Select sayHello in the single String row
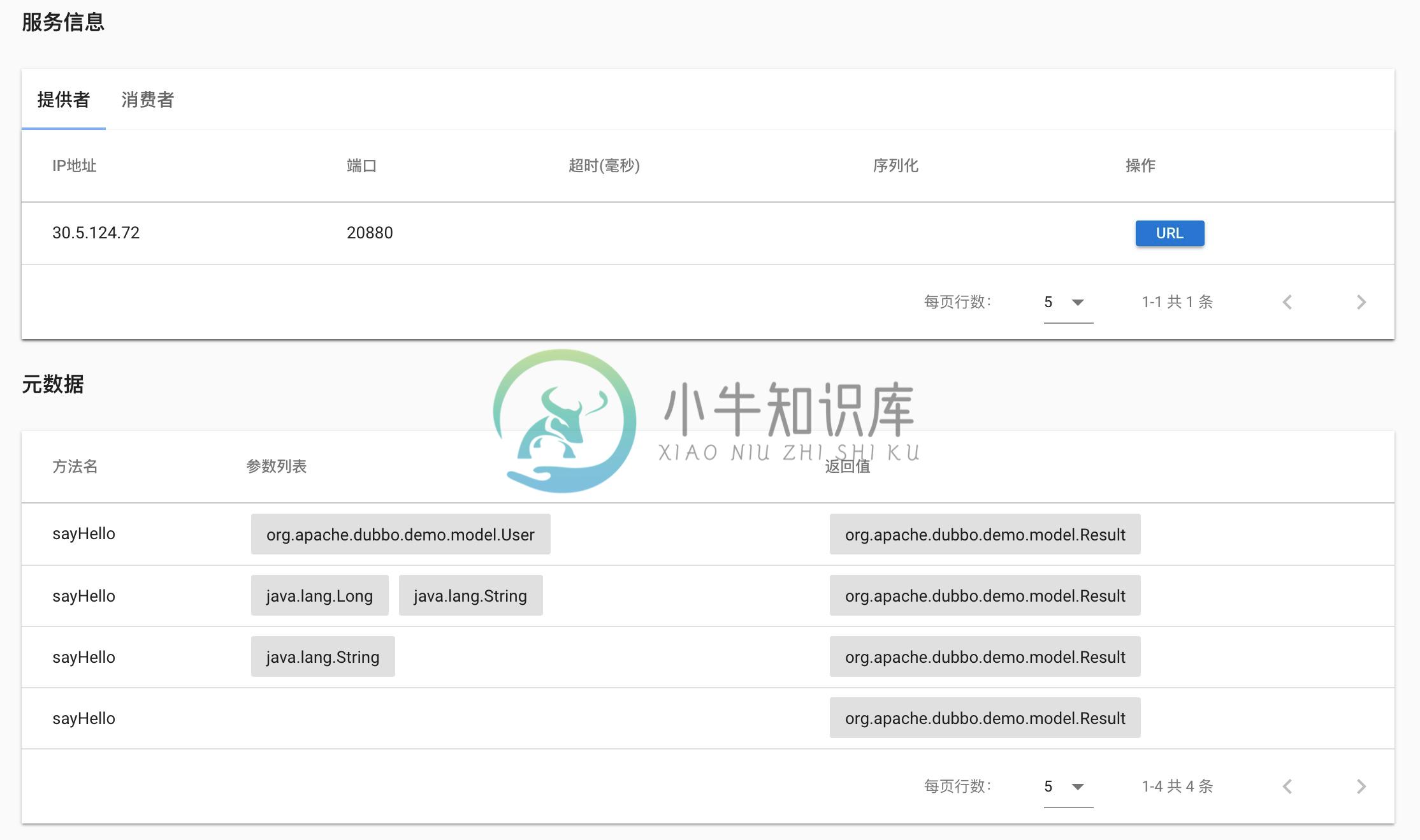Screen dimensions: 1420x840 83,658
